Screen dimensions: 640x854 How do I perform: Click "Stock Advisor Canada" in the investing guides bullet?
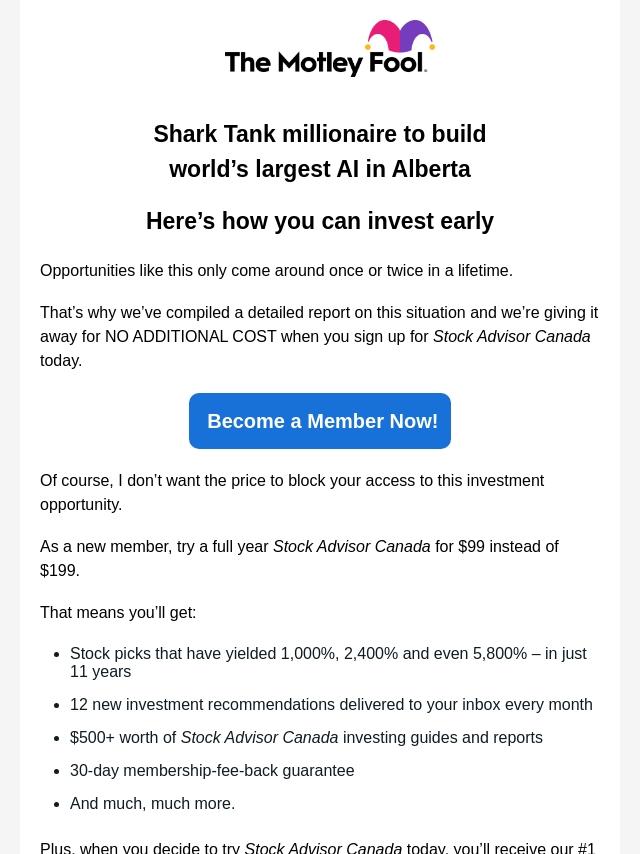pos(259,737)
